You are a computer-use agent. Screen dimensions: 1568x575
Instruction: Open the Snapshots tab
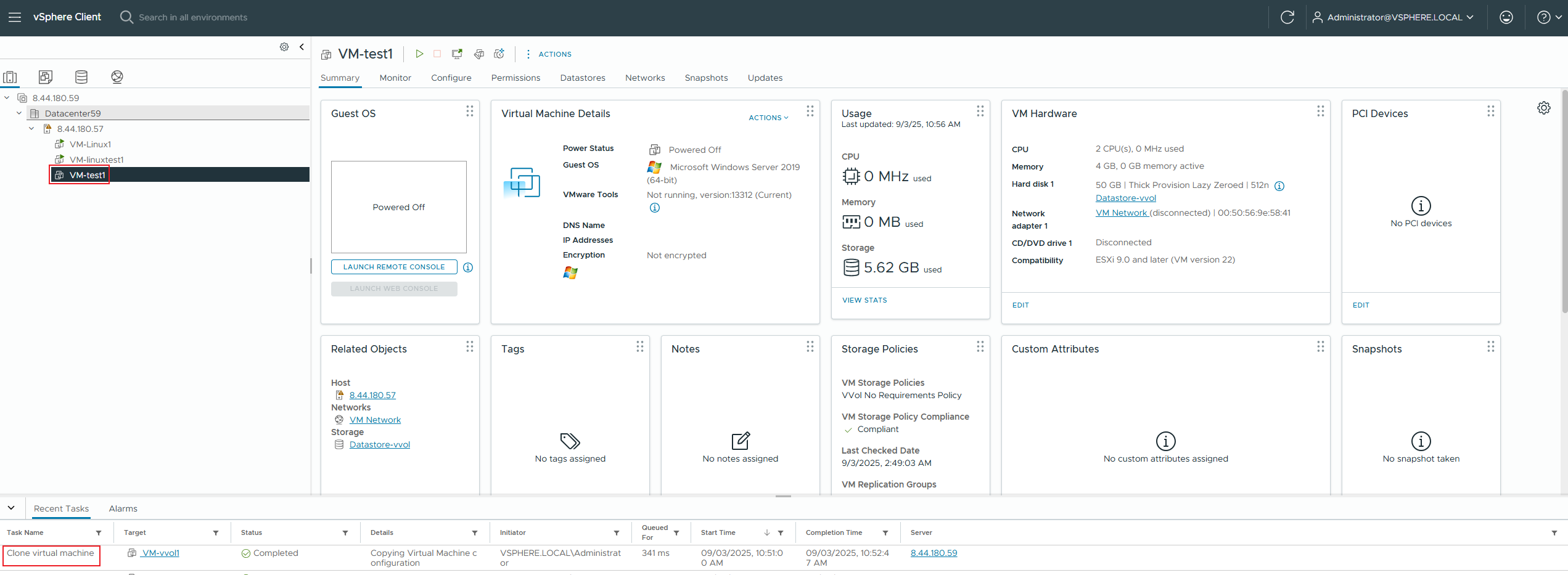(706, 78)
